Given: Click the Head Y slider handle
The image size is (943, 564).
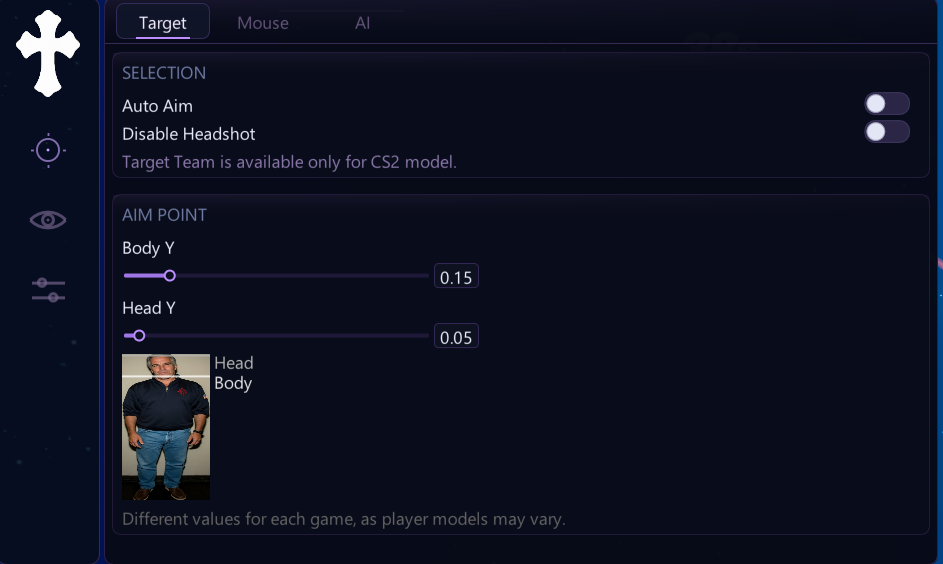Looking at the screenshot, I should point(139,336).
